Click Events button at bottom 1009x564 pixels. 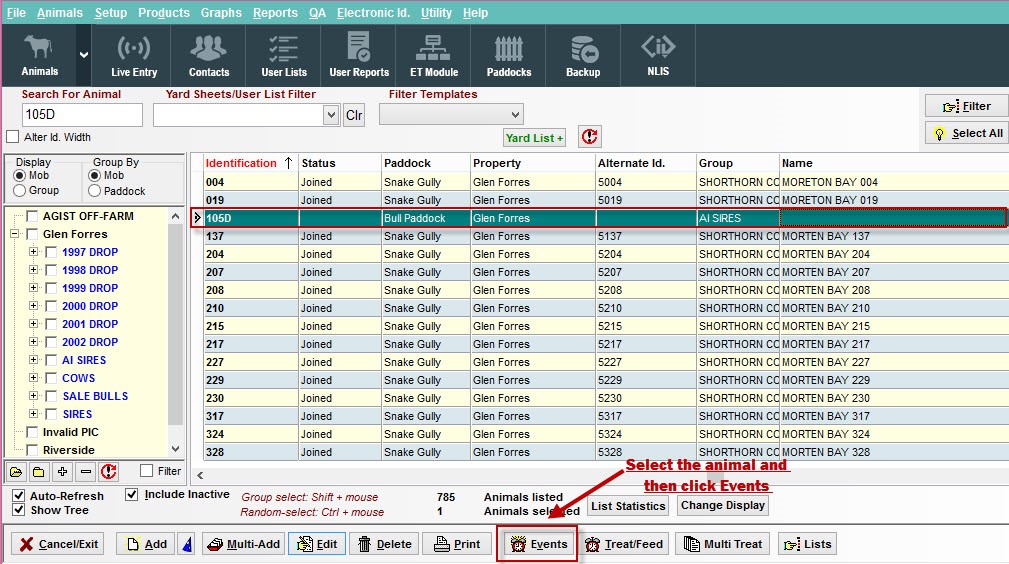[x=538, y=544]
